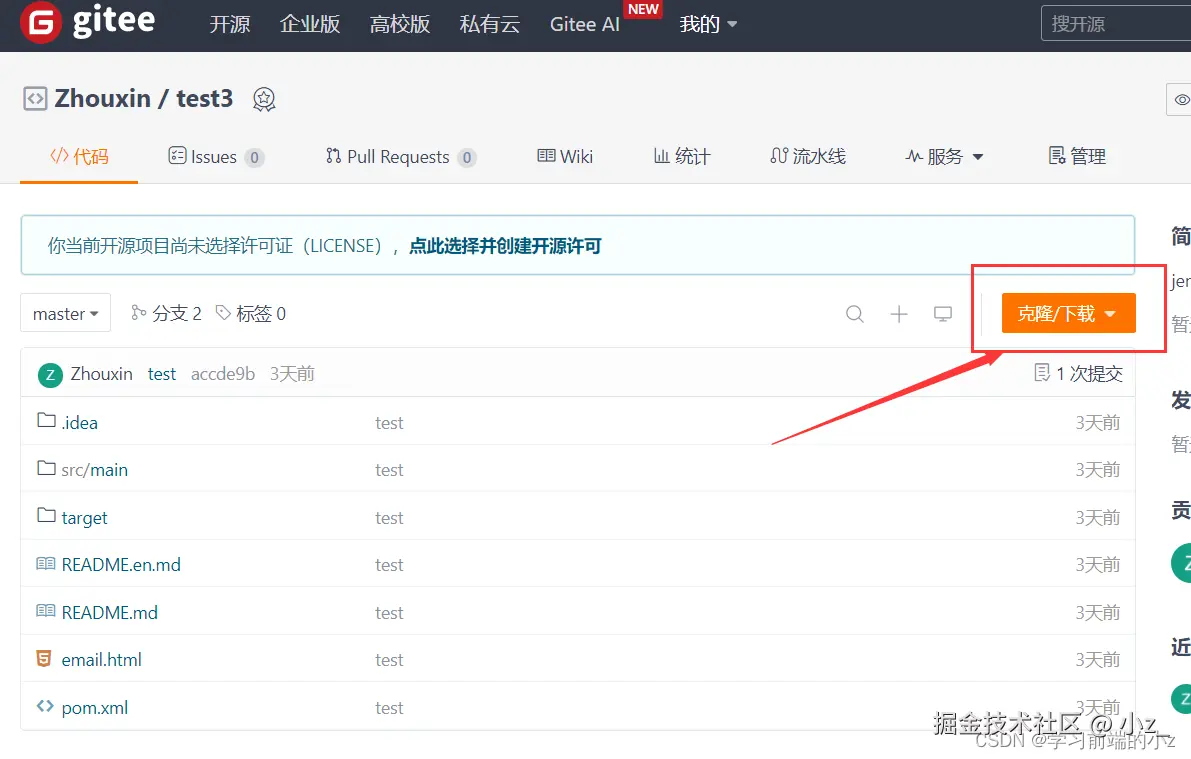Click the watch eye icon

pos(1182,100)
